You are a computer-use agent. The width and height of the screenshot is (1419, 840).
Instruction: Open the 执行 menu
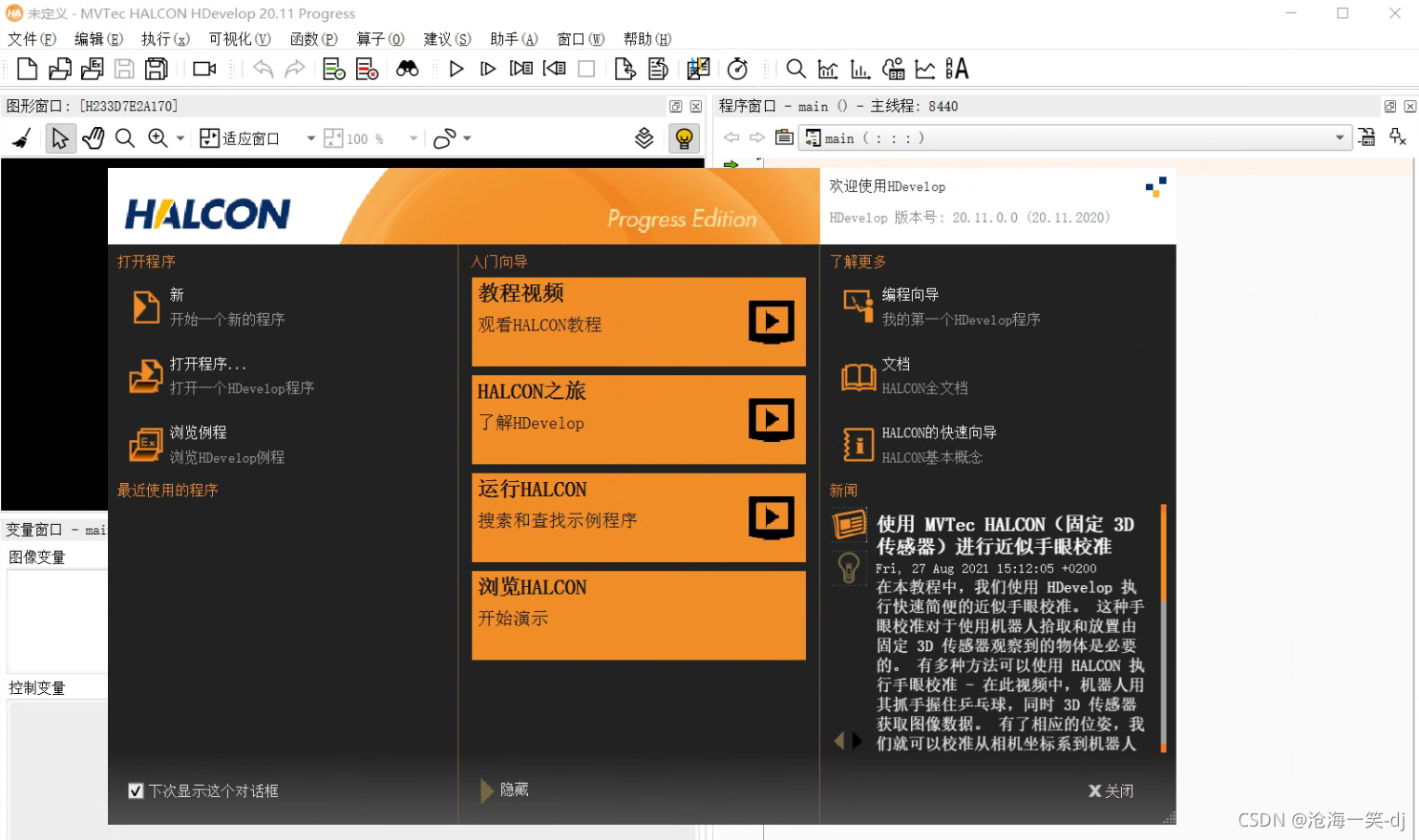tap(165, 39)
